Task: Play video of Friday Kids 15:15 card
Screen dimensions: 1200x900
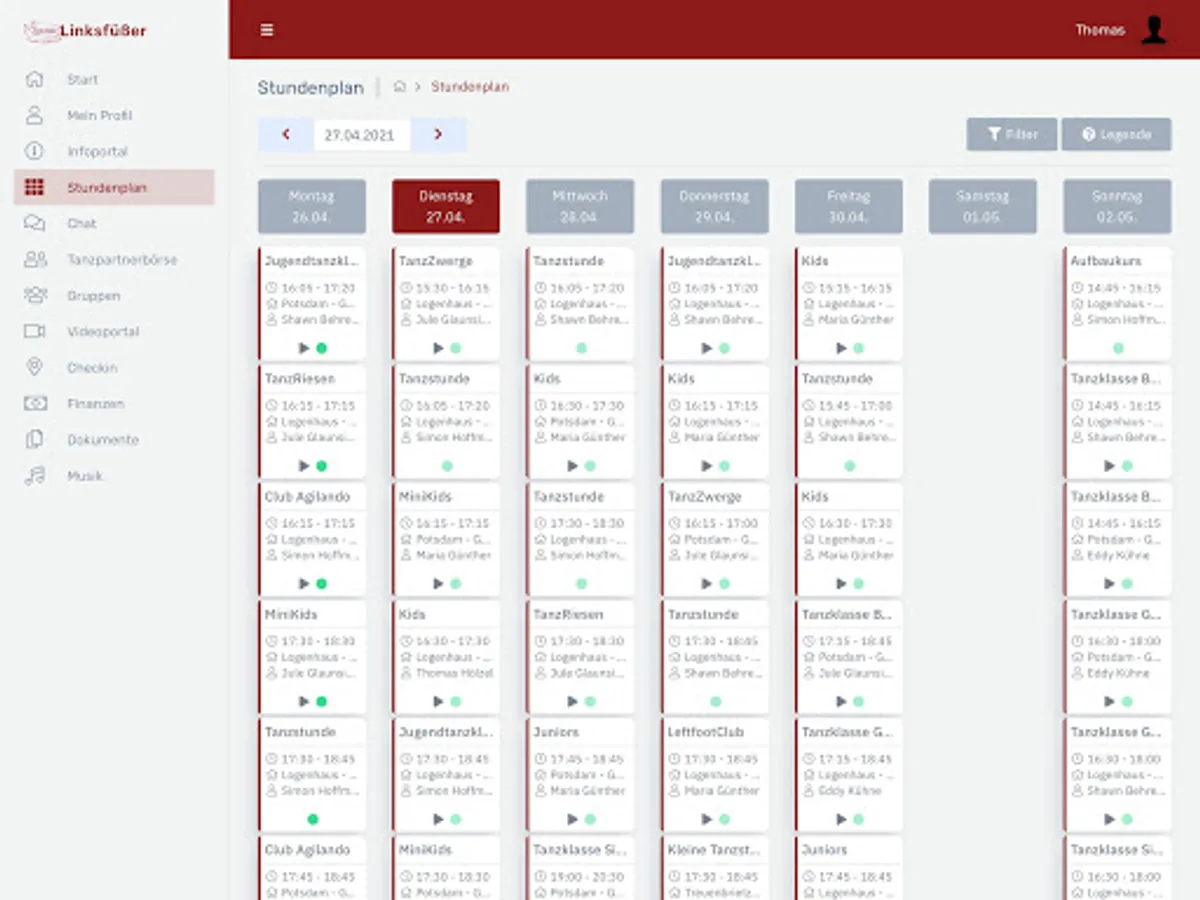Action: [x=840, y=348]
